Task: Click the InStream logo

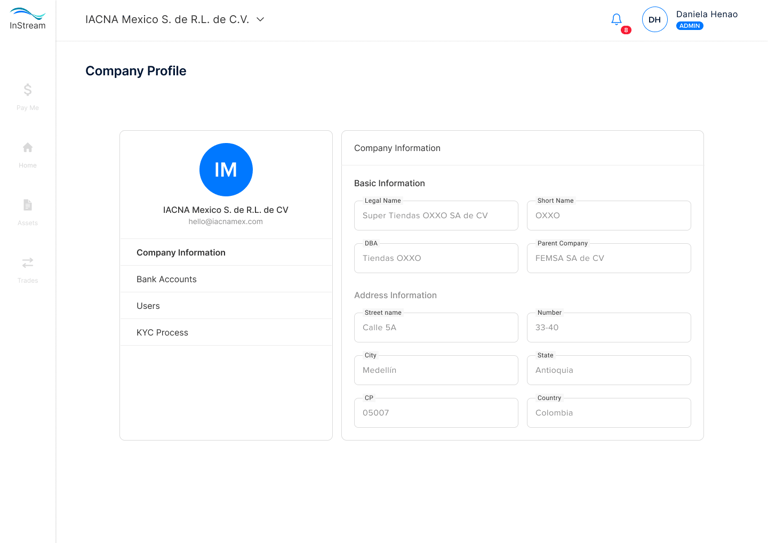Action: click(27, 19)
